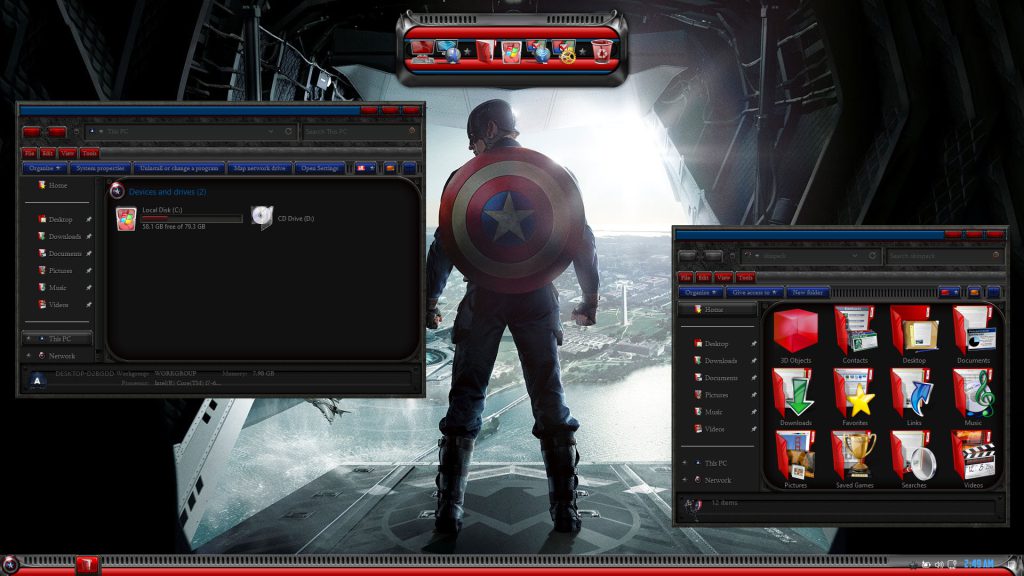This screenshot has width=1024, height=576.
Task: Open the File menu in This PC window
Action: 29,153
